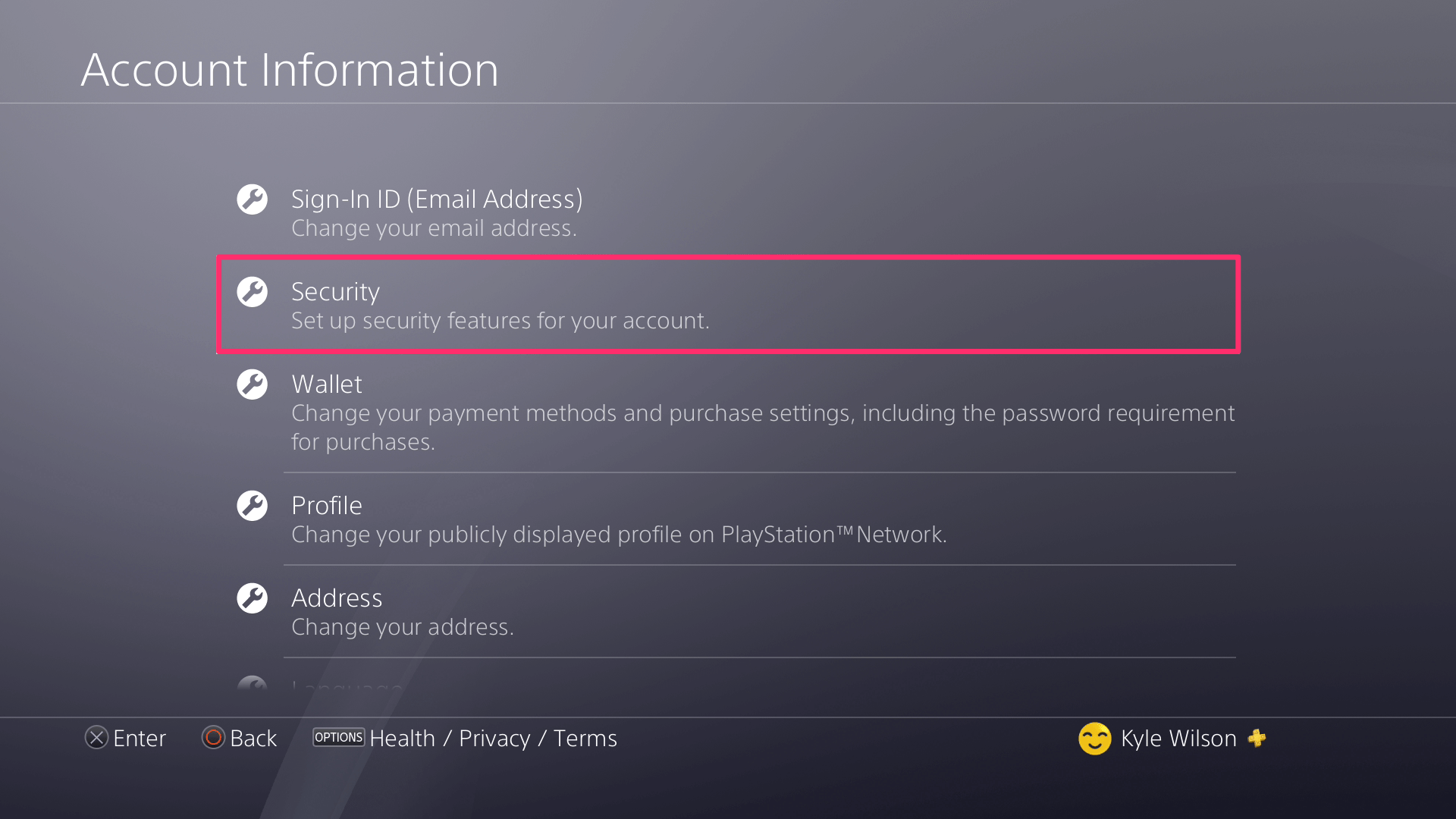The height and width of the screenshot is (819, 1456).
Task: Click the OPTIONS button badge
Action: (338, 737)
